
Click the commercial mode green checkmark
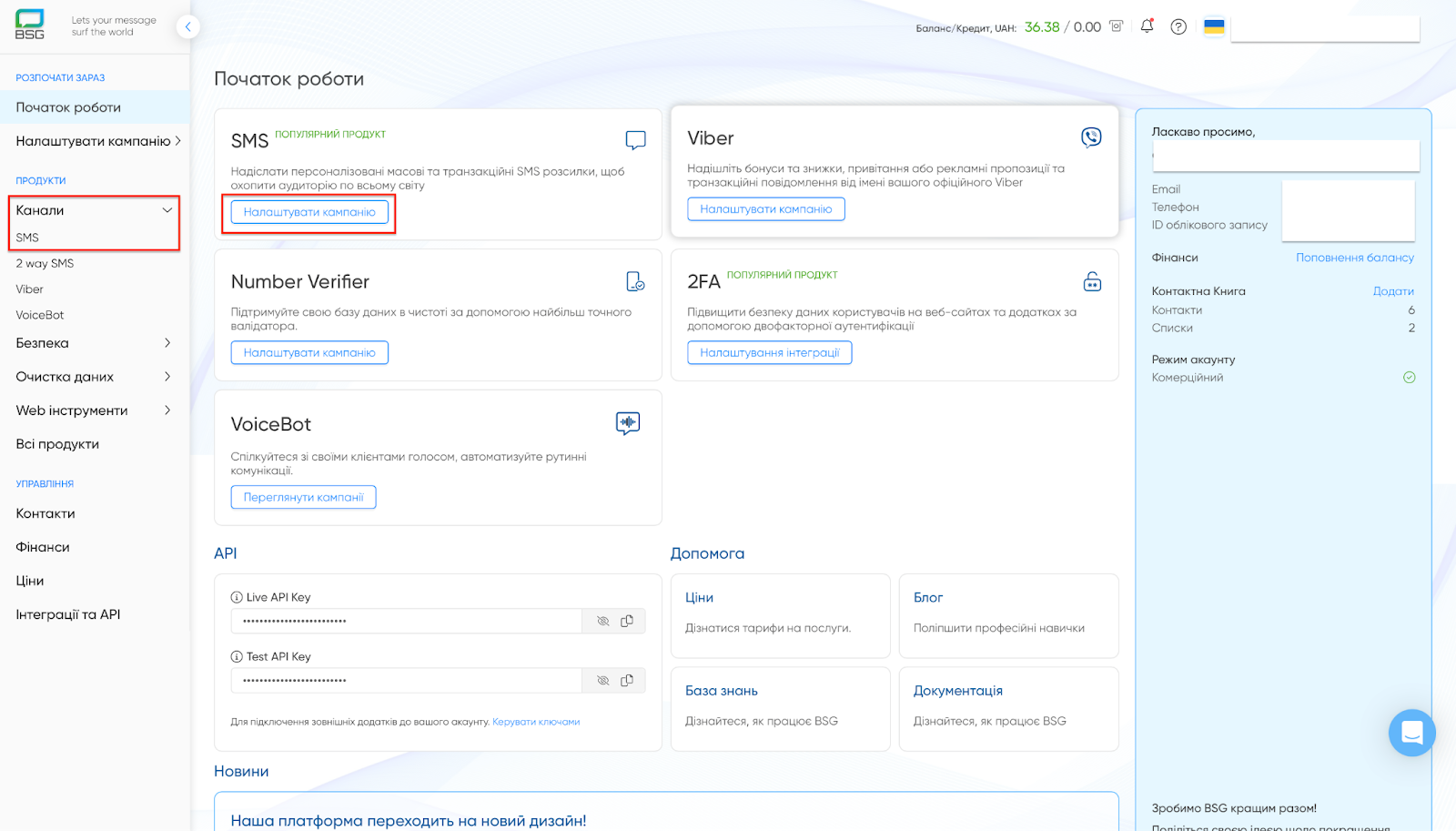coord(1409,378)
